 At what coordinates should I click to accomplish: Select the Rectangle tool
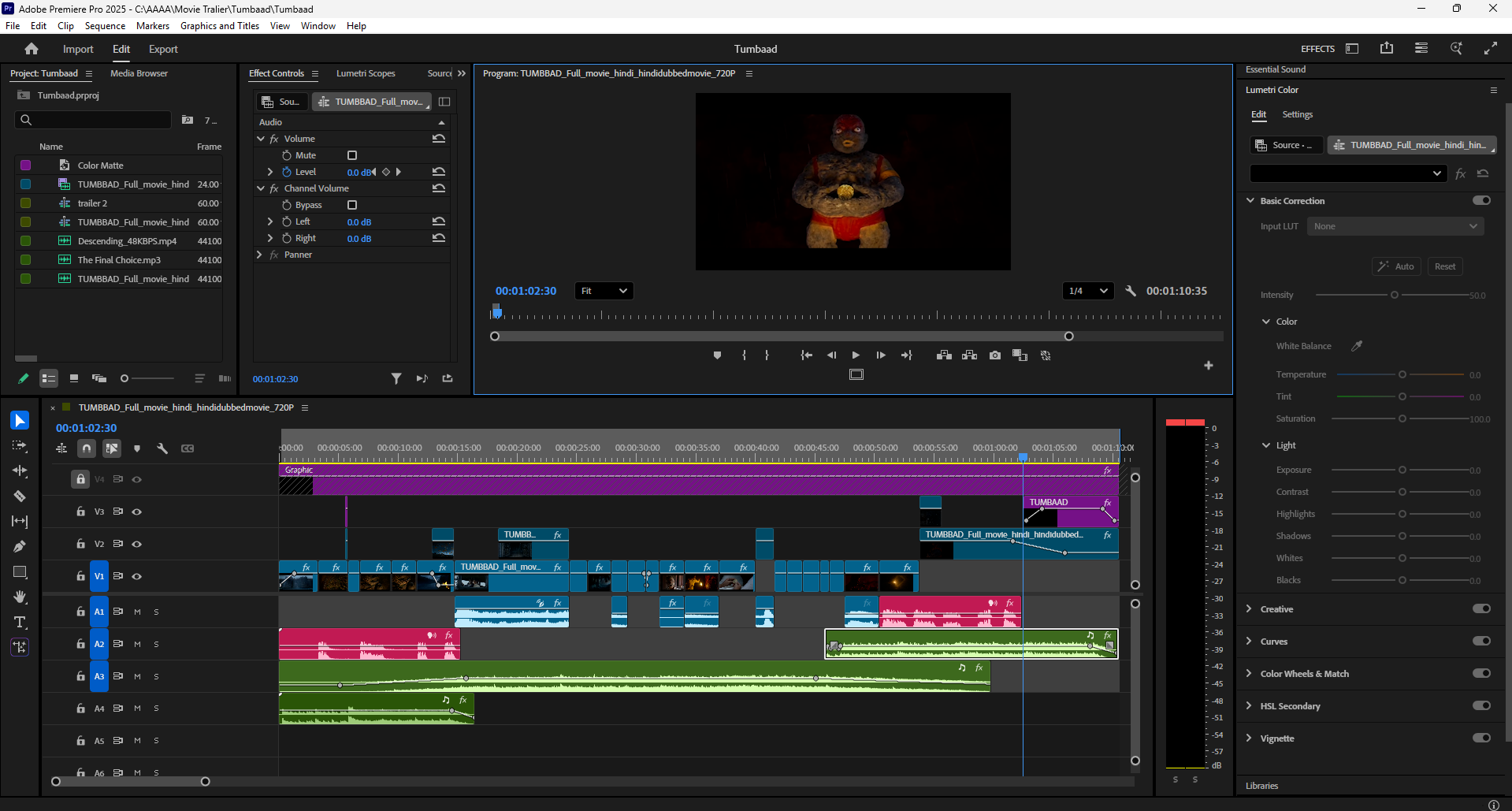[20, 571]
